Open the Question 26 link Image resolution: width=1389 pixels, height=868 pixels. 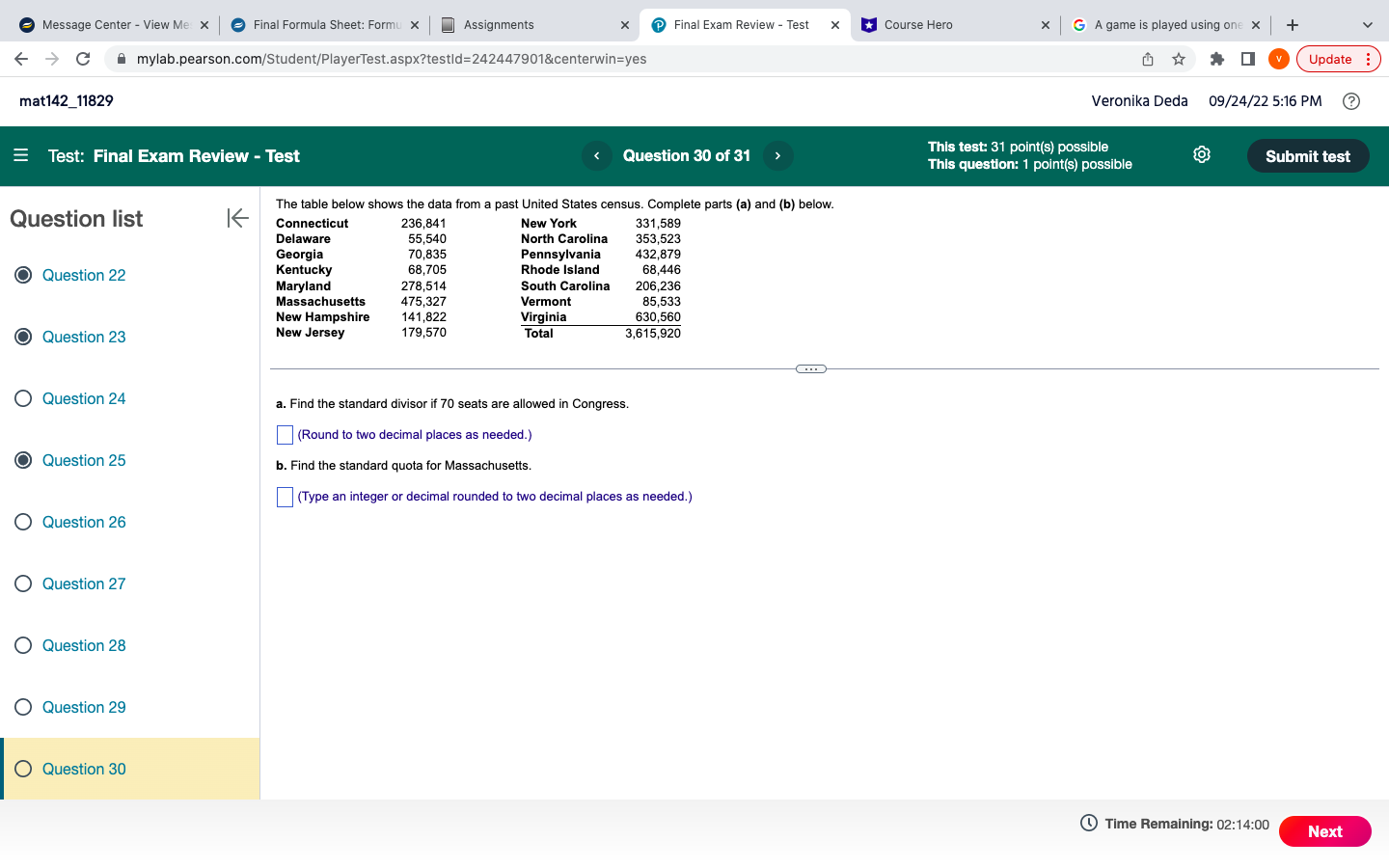click(x=84, y=522)
